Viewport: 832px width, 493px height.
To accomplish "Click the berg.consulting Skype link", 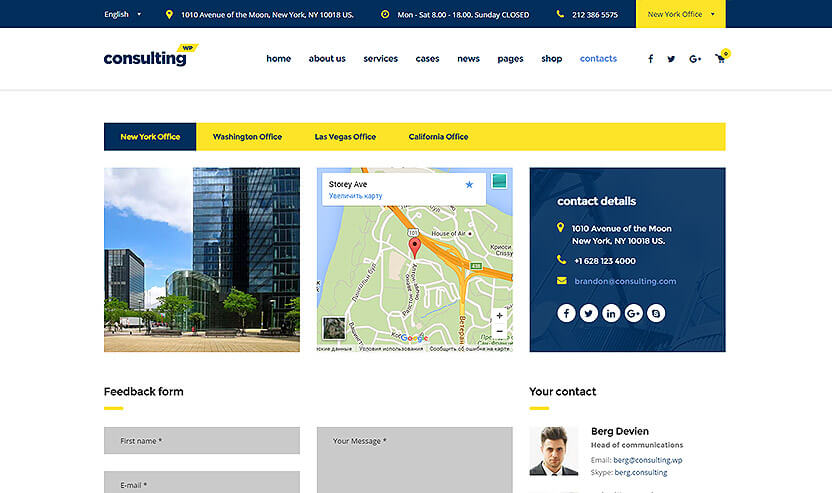I will pyautogui.click(x=640, y=472).
